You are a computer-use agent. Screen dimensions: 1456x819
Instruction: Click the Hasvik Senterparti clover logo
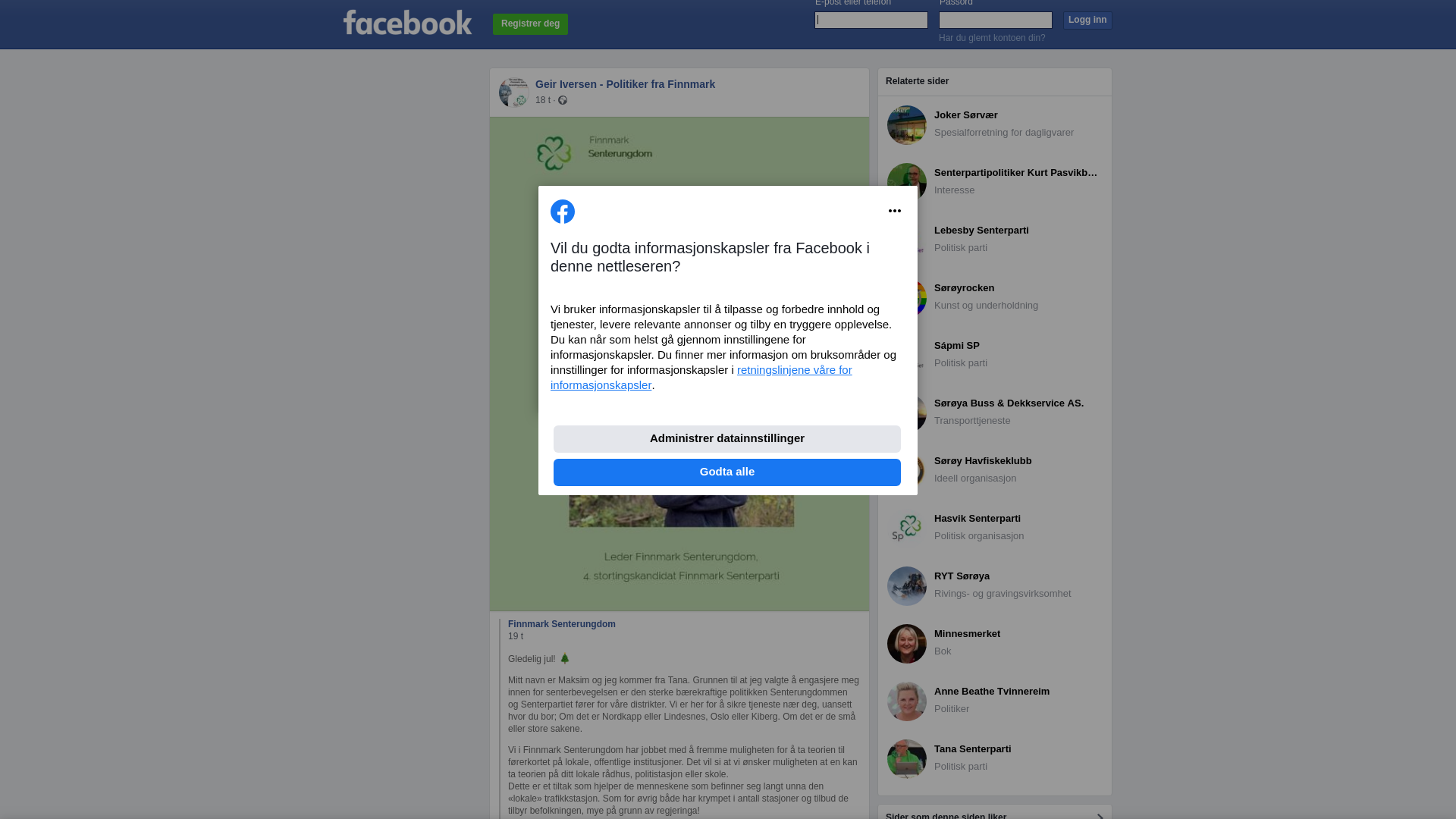(907, 529)
